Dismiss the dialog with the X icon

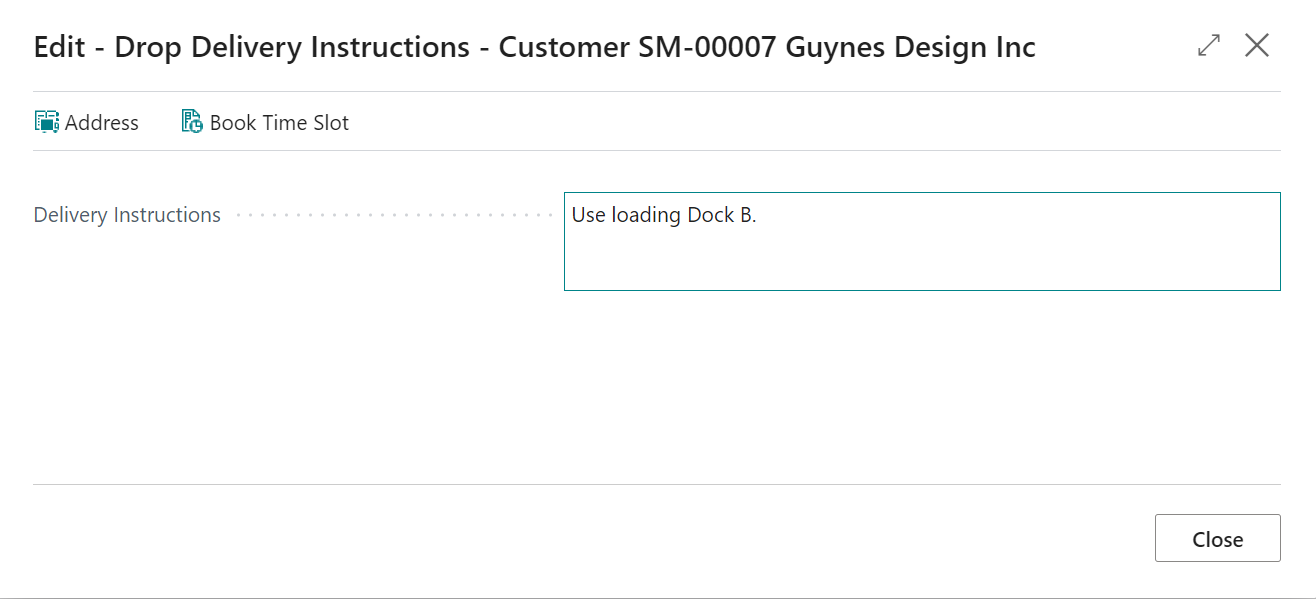(x=1257, y=45)
